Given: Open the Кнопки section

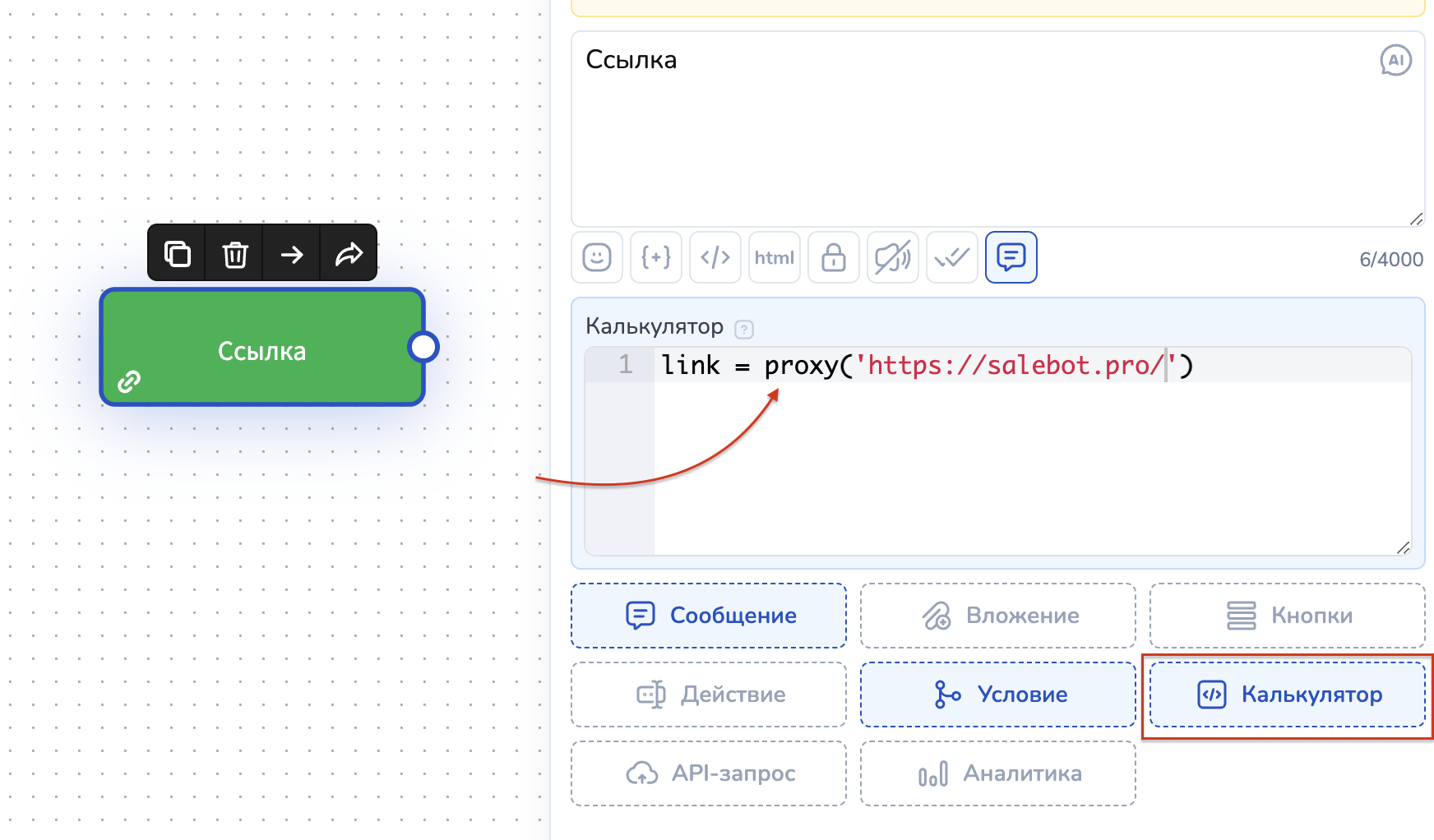Looking at the screenshot, I should (1288, 616).
